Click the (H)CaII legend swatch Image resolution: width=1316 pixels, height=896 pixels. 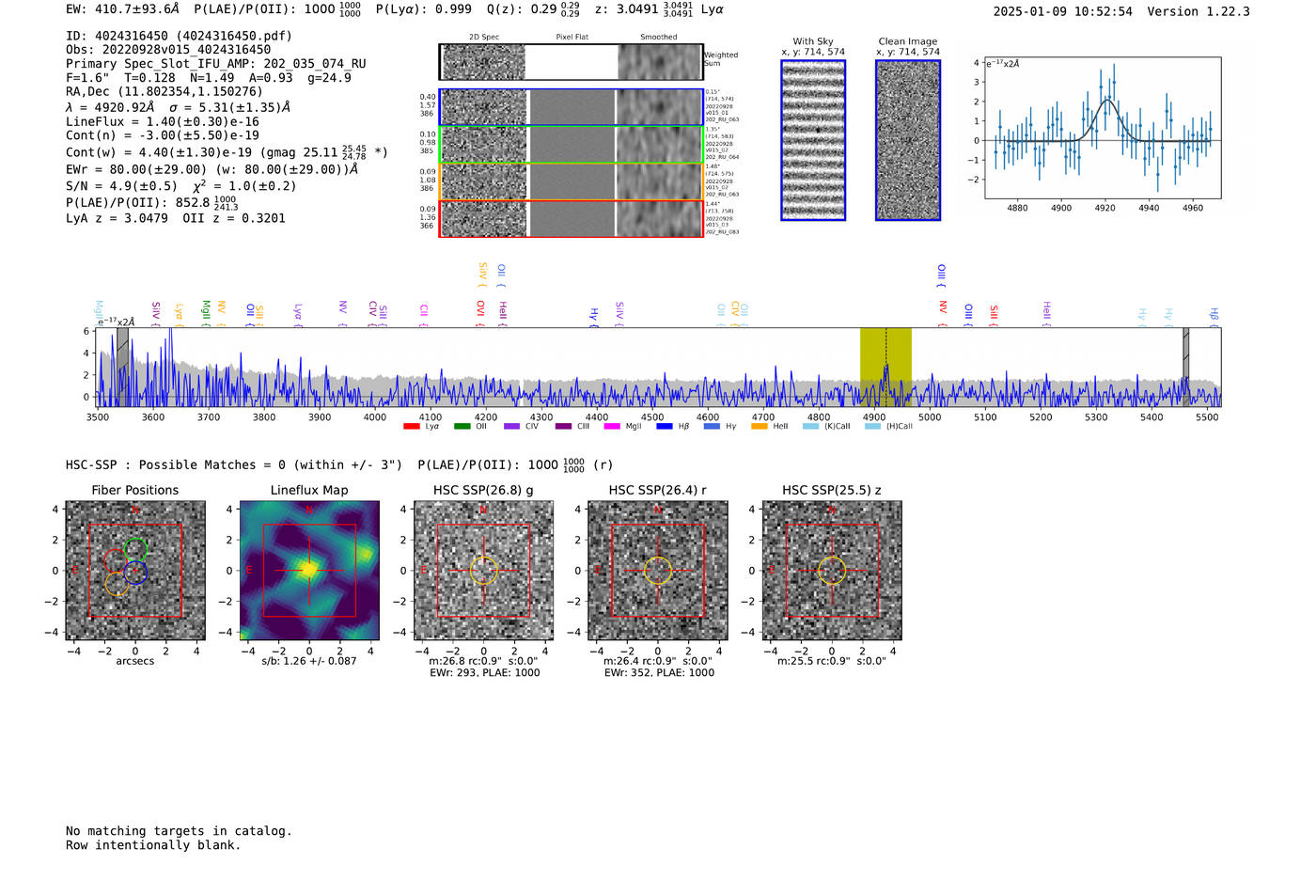coord(872,427)
